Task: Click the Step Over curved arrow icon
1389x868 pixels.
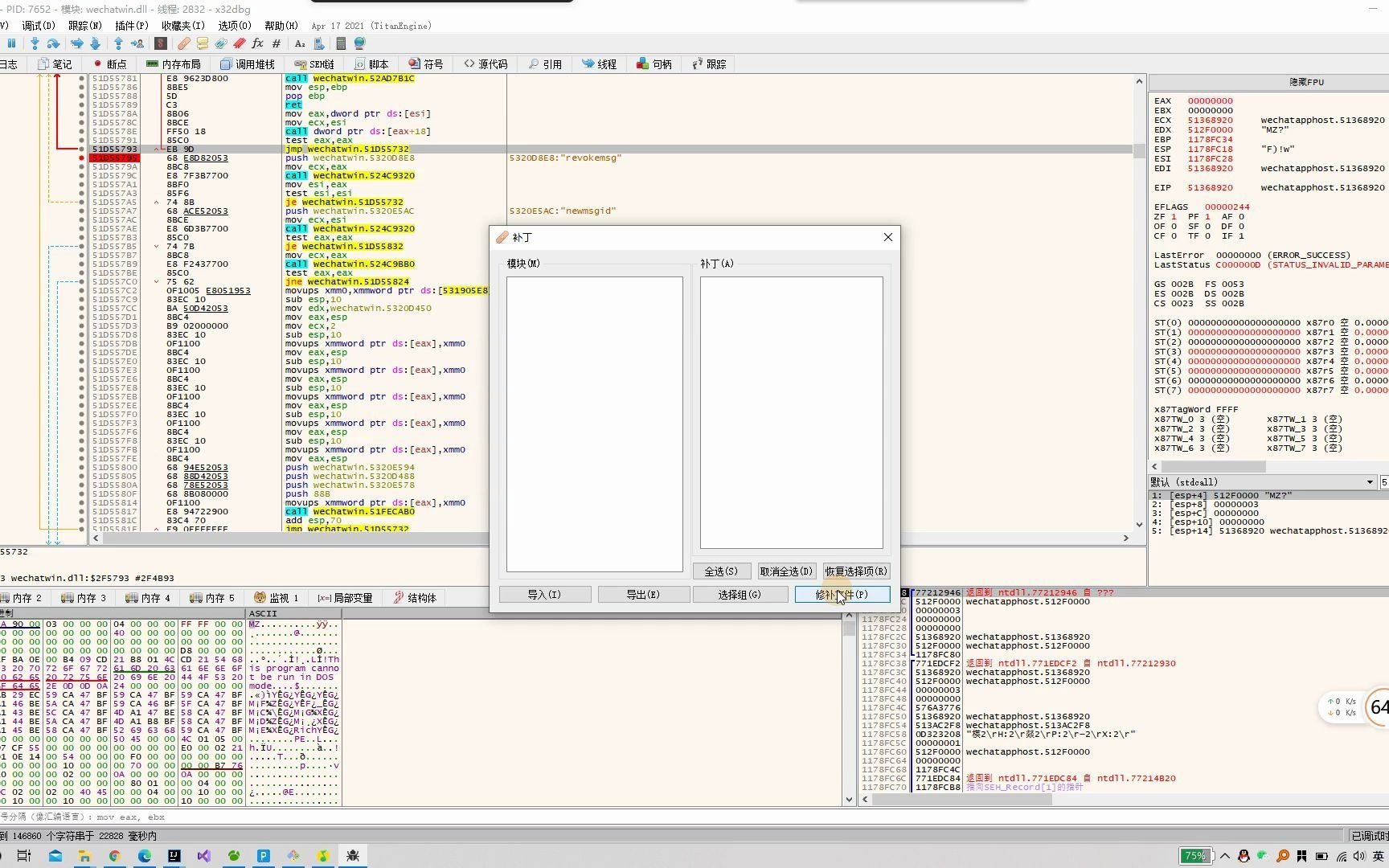Action: (53, 43)
